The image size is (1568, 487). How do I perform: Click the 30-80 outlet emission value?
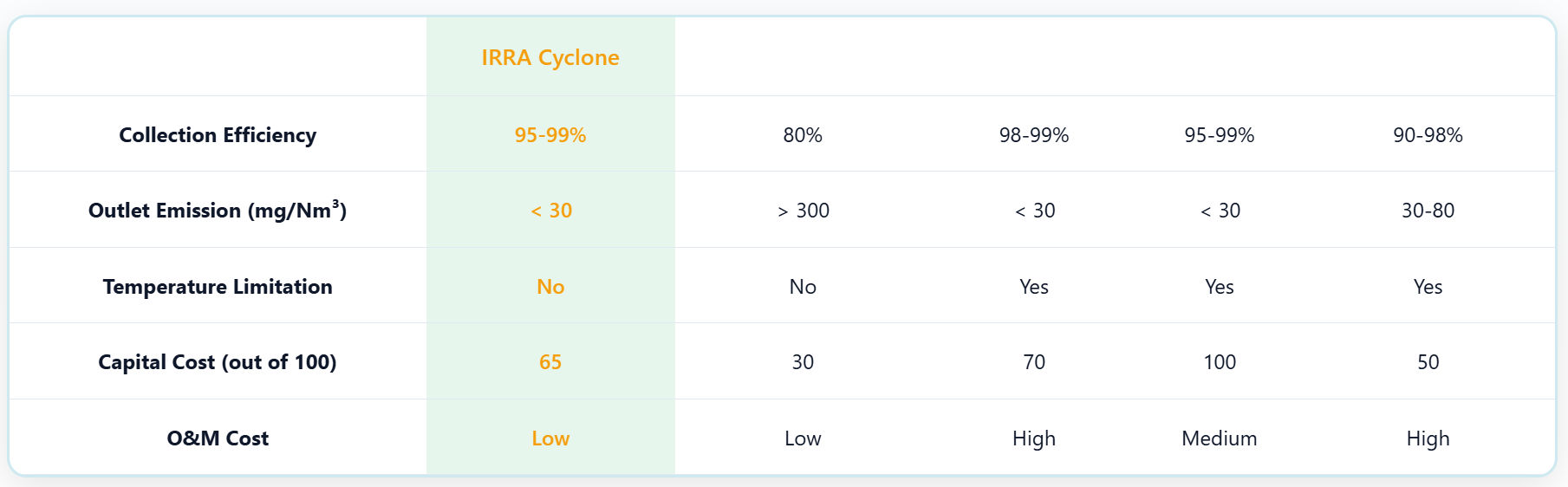click(x=1428, y=211)
